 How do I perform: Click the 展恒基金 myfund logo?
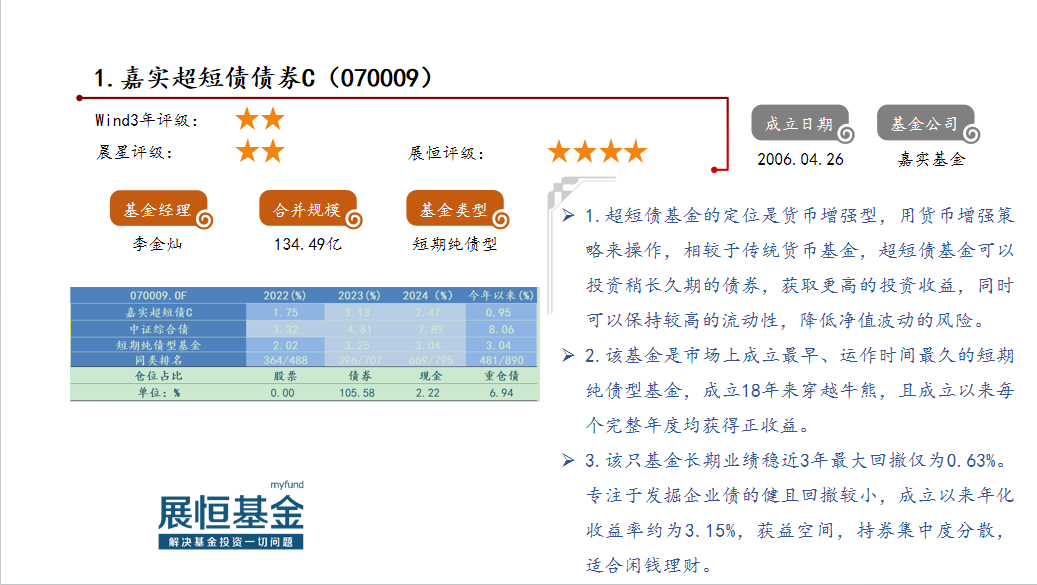231,515
